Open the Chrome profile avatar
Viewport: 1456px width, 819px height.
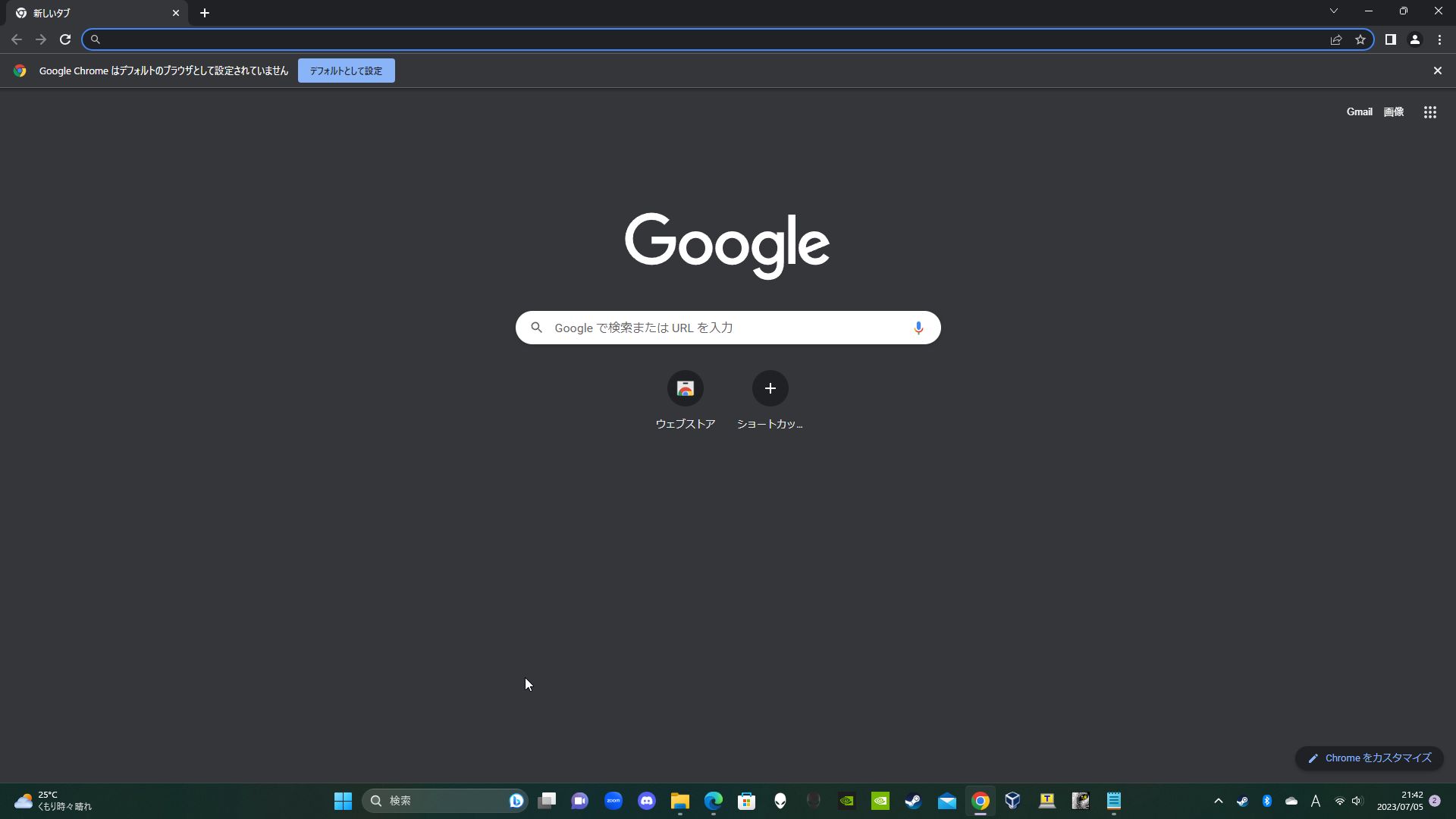click(x=1415, y=39)
